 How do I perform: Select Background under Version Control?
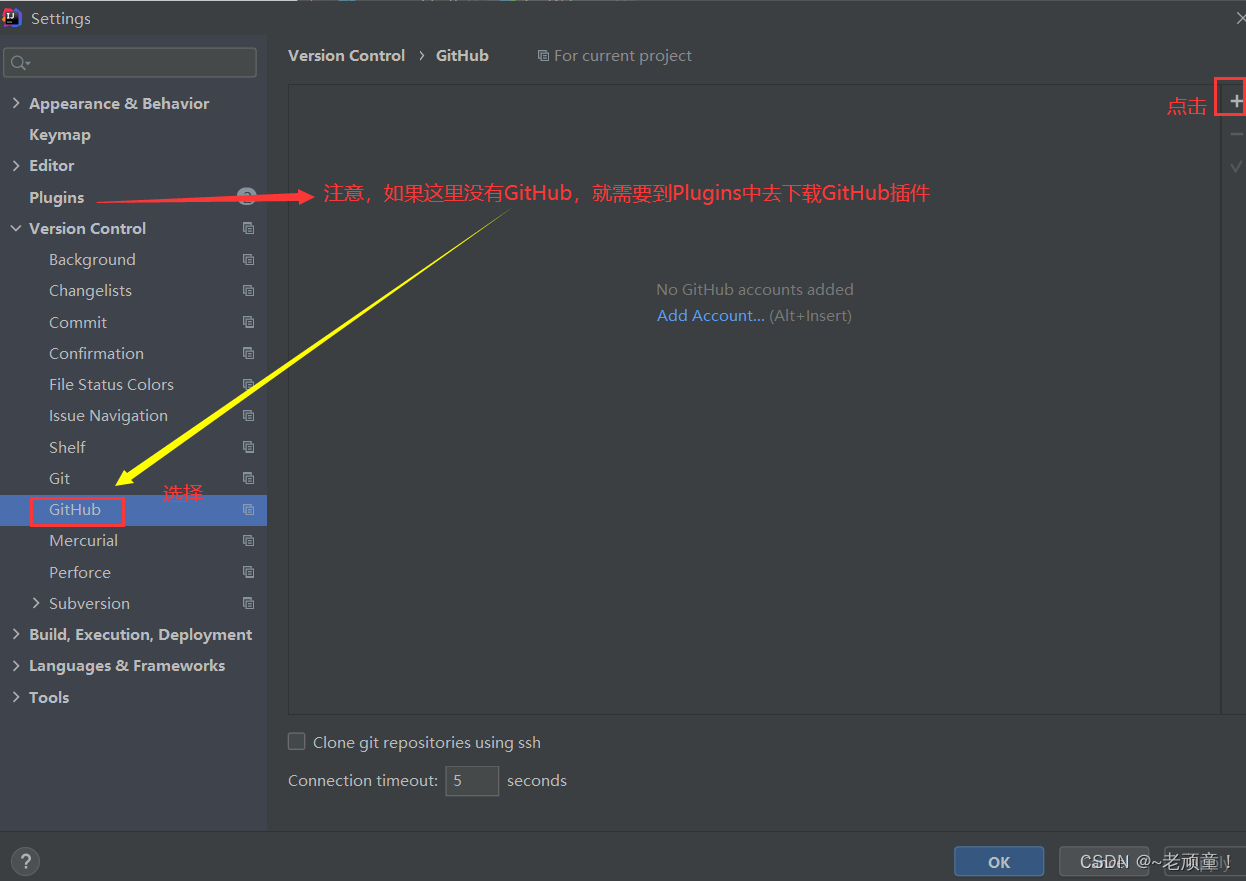click(x=92, y=259)
